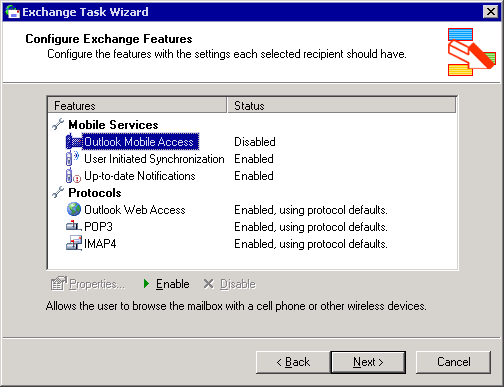Select the Outlook Mobile Access feature

(x=139, y=142)
